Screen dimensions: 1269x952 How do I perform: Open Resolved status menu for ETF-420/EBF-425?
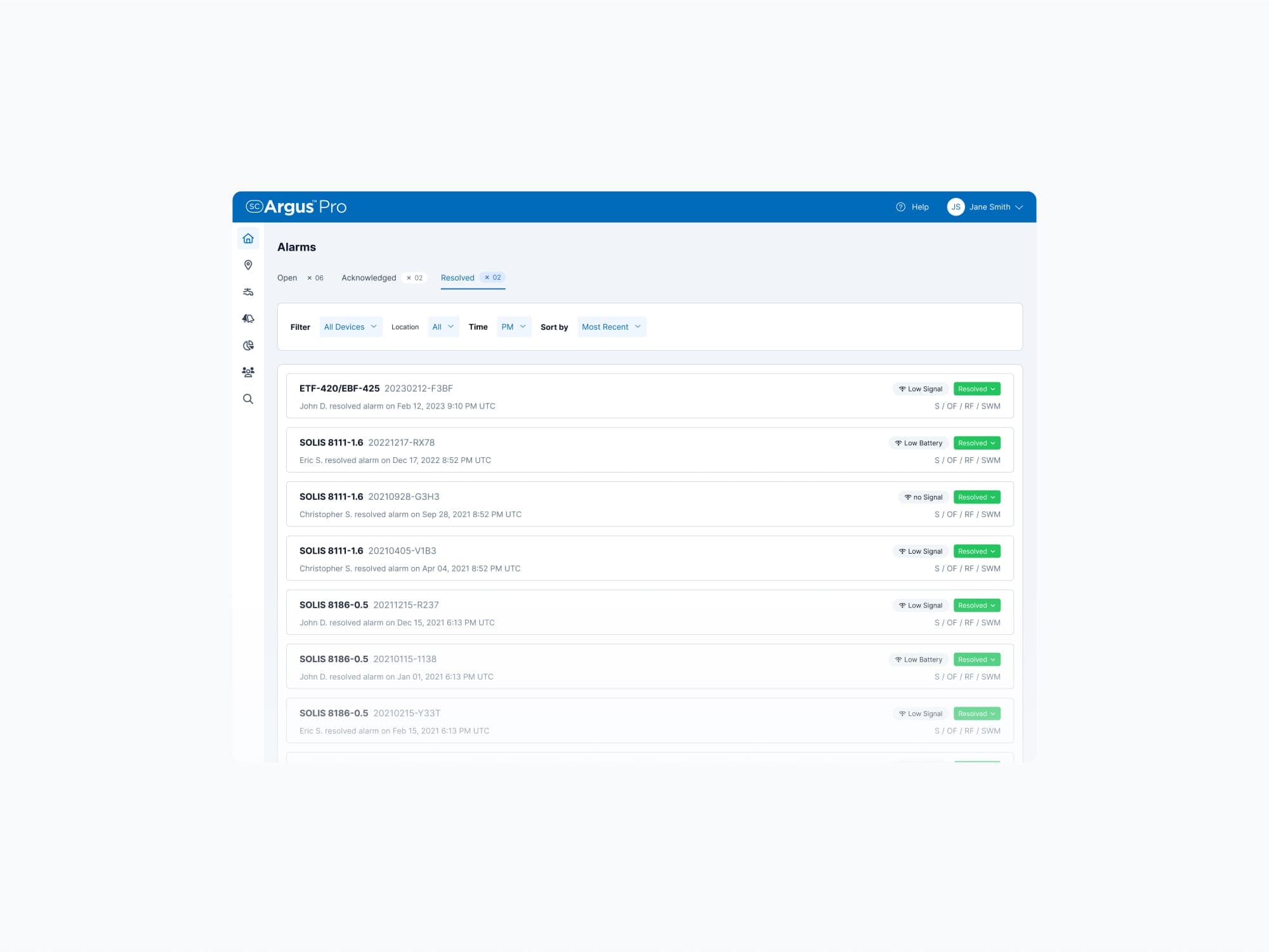click(976, 389)
